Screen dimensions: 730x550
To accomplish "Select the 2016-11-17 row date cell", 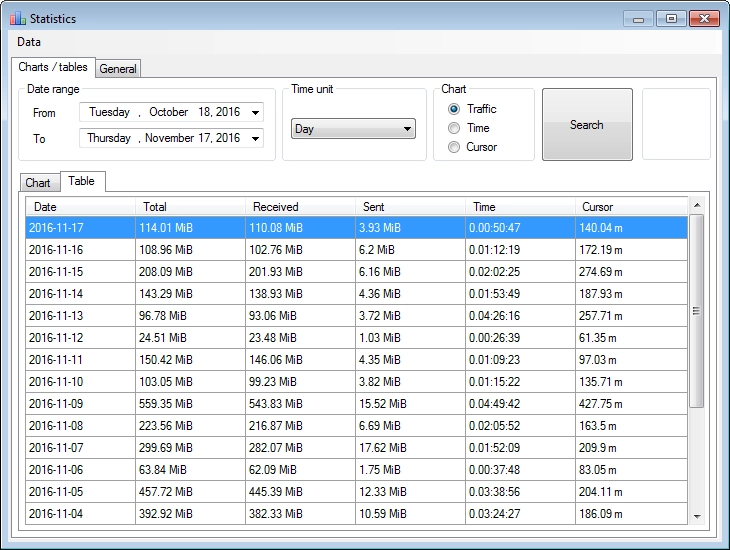I will 81,228.
